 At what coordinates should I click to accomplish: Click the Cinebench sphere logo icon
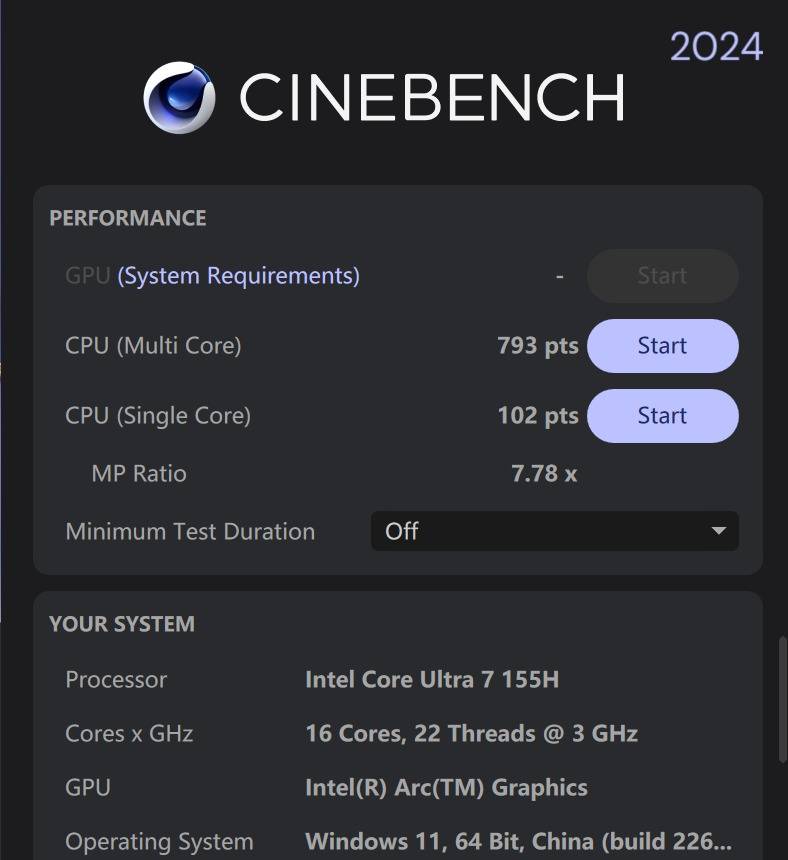[179, 97]
